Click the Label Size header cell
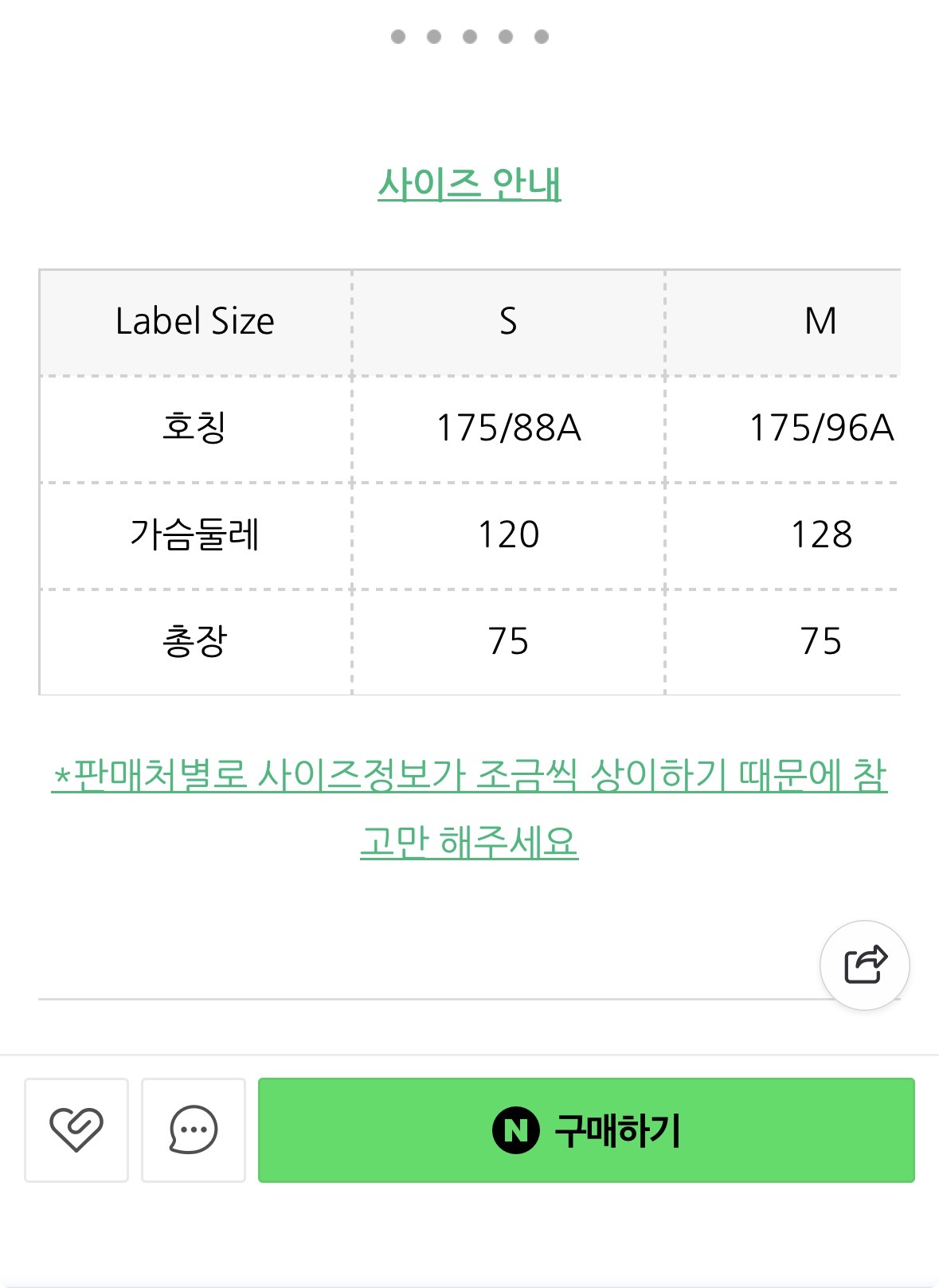Screen dimensions: 939x1288 click(x=195, y=322)
